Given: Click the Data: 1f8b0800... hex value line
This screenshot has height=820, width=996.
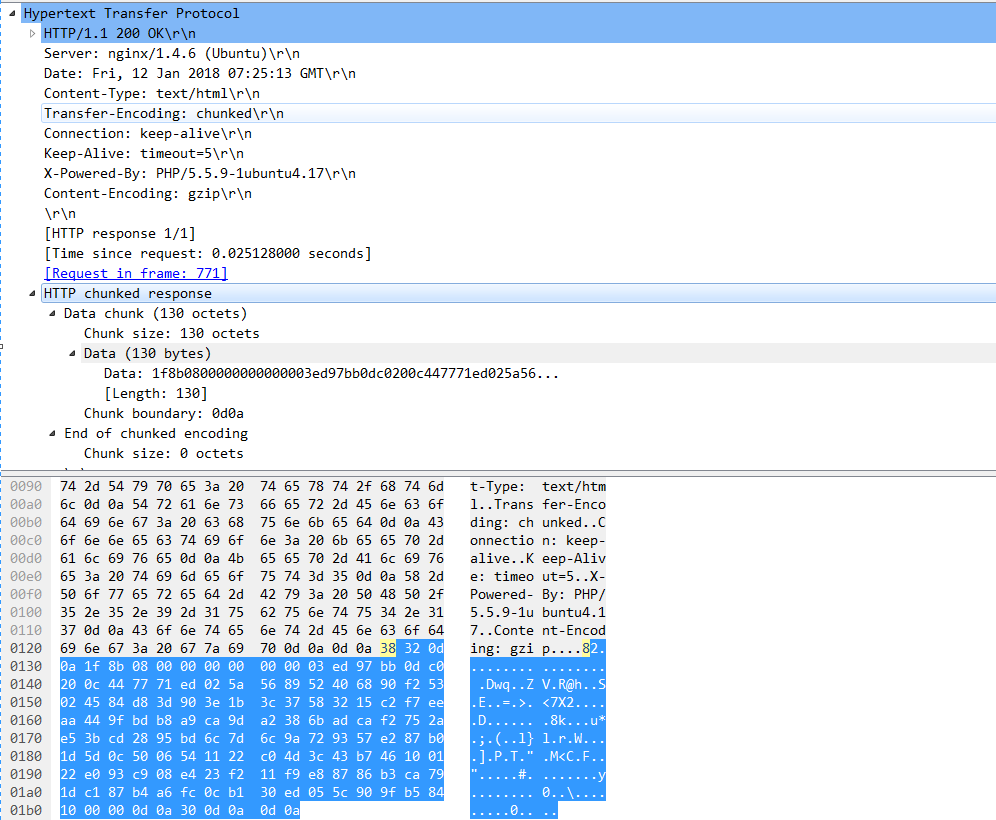Looking at the screenshot, I should 331,373.
